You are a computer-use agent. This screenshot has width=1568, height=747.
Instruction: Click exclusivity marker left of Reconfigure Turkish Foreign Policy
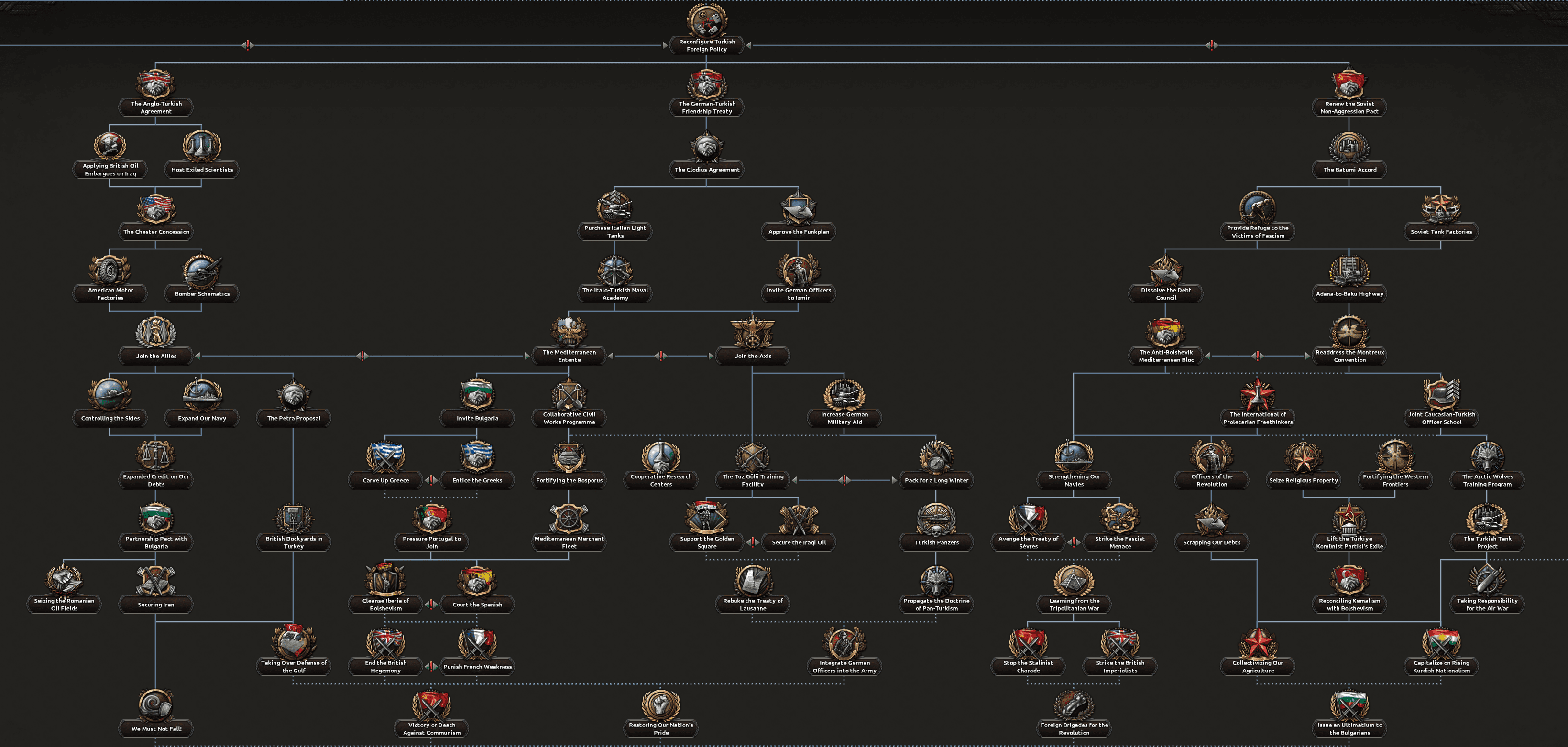pos(247,45)
